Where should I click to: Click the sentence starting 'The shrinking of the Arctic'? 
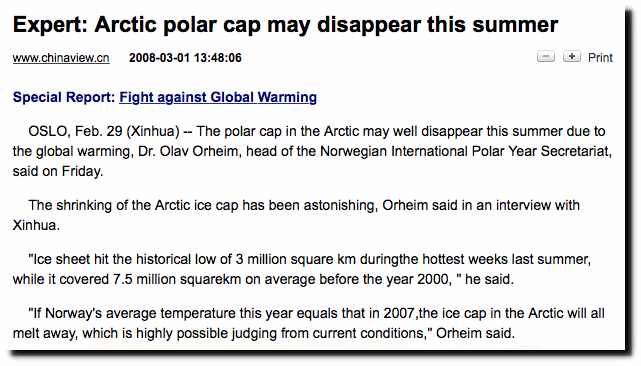pos(304,205)
